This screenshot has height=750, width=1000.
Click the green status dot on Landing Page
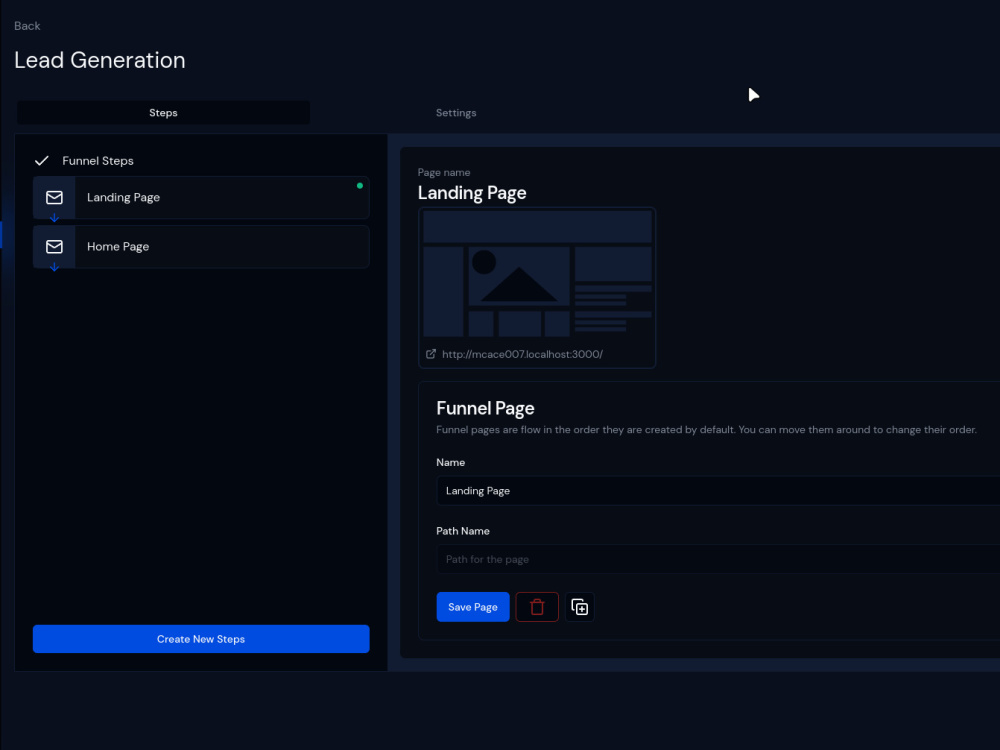(x=360, y=186)
